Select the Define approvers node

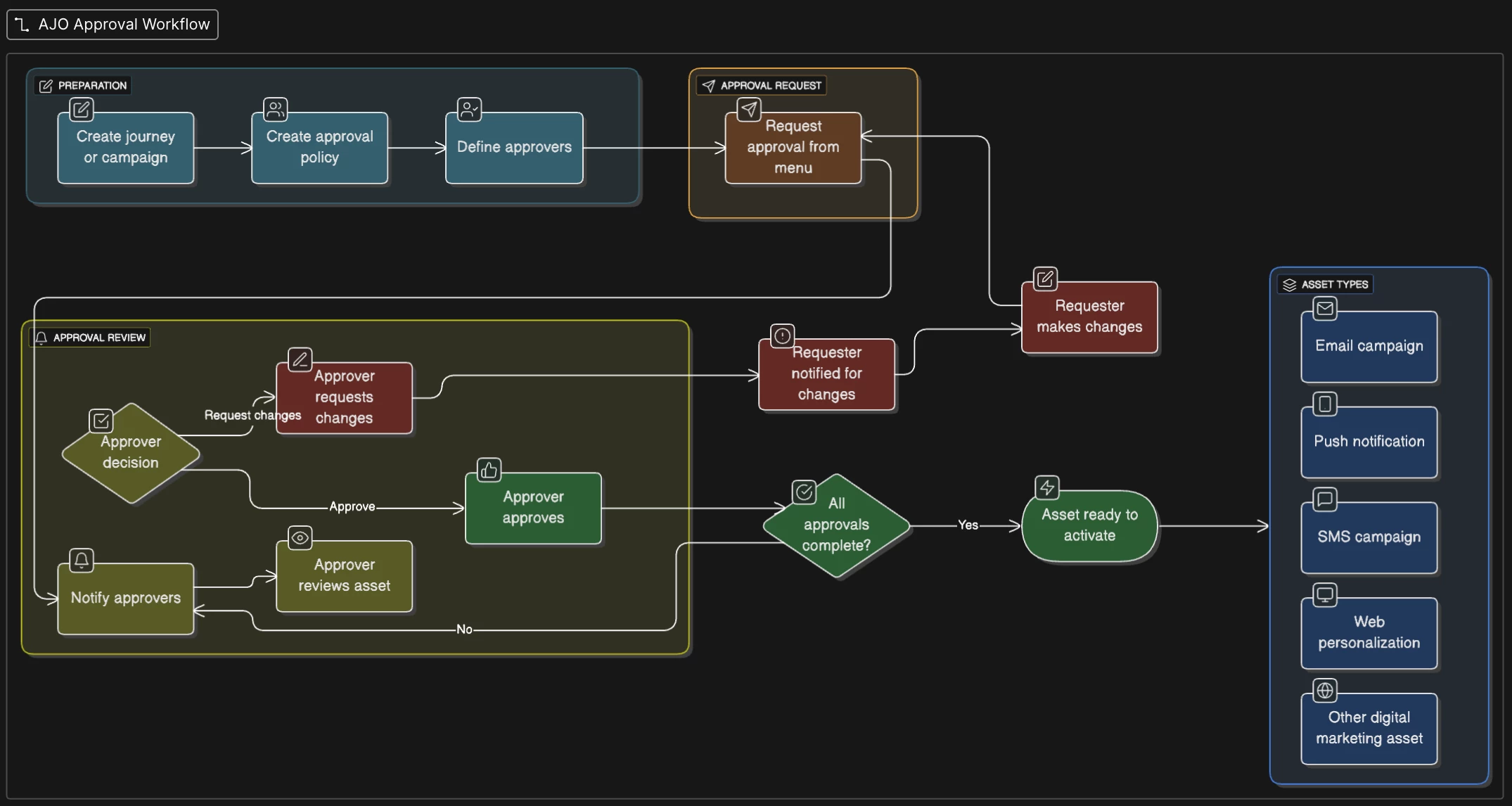[x=514, y=148]
